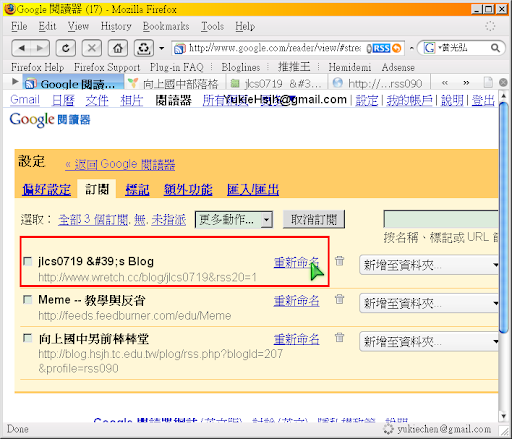Viewport: 512px width, 439px height.
Task: Click the tab list triangle arrow
Action: 15,81
